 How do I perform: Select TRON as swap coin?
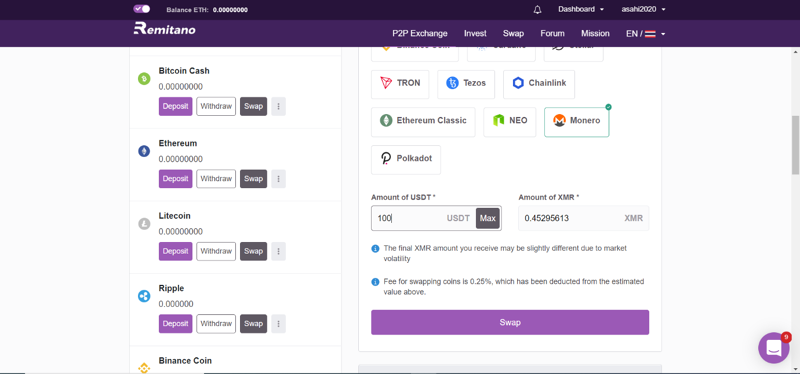point(400,84)
